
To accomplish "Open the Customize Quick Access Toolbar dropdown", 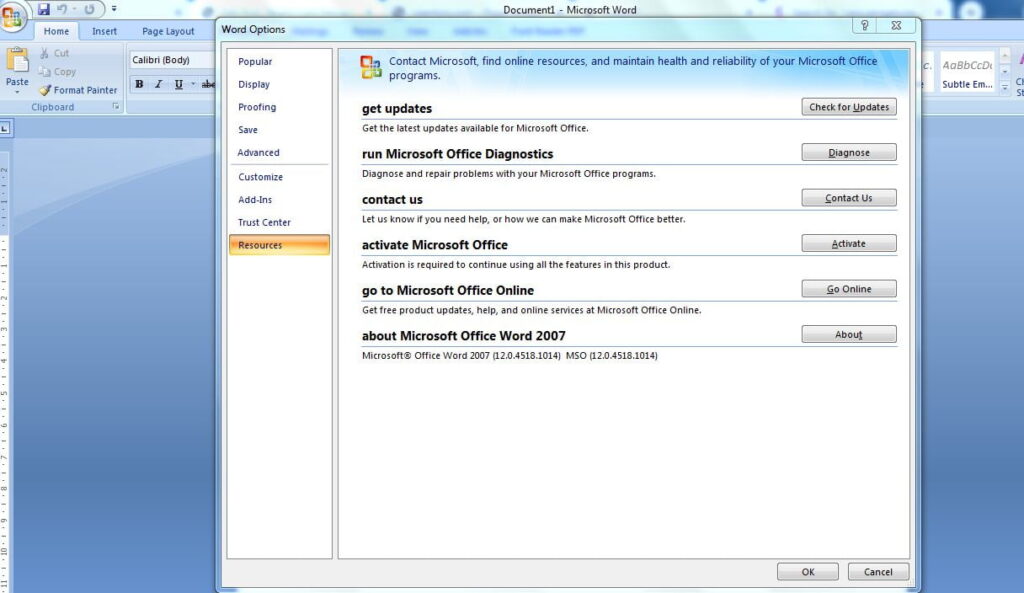I will click(114, 9).
